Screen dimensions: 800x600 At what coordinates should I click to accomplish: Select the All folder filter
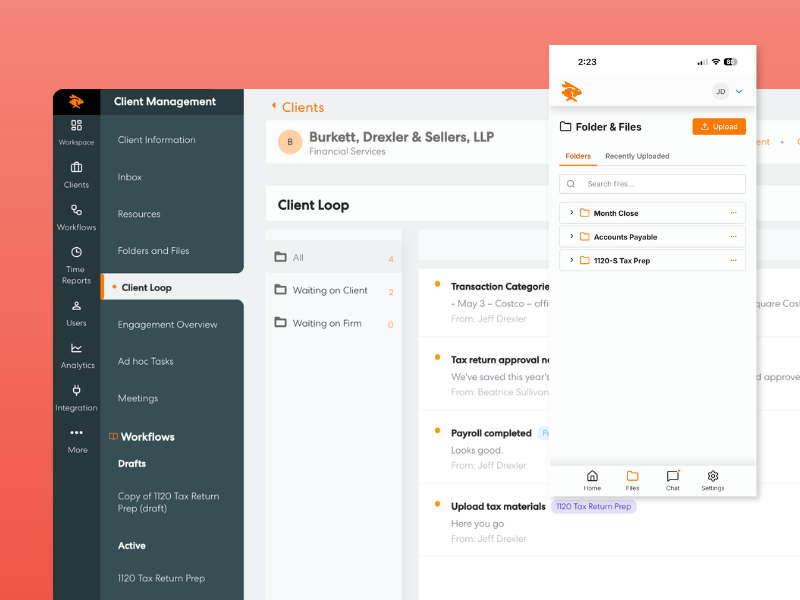334,257
